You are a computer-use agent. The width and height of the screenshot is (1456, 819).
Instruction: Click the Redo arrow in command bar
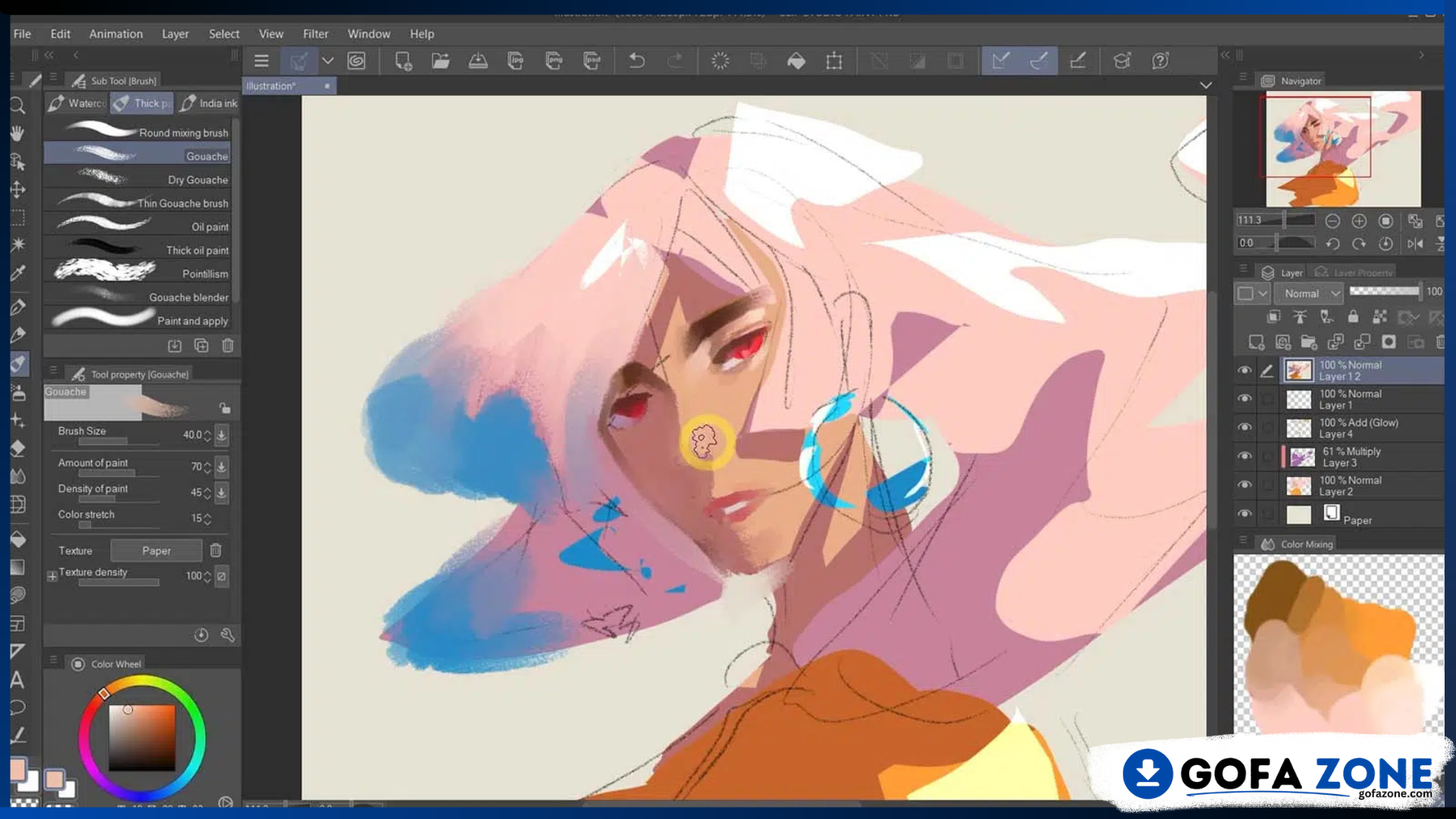click(674, 61)
